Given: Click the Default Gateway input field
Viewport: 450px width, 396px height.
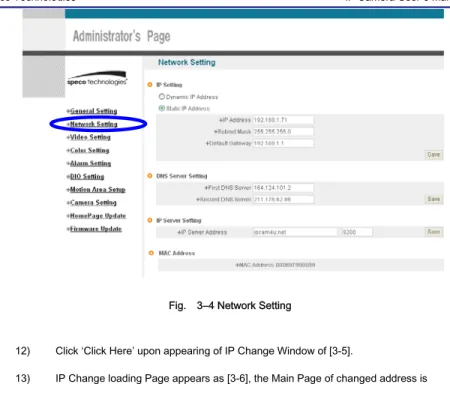Looking at the screenshot, I should [283, 143].
